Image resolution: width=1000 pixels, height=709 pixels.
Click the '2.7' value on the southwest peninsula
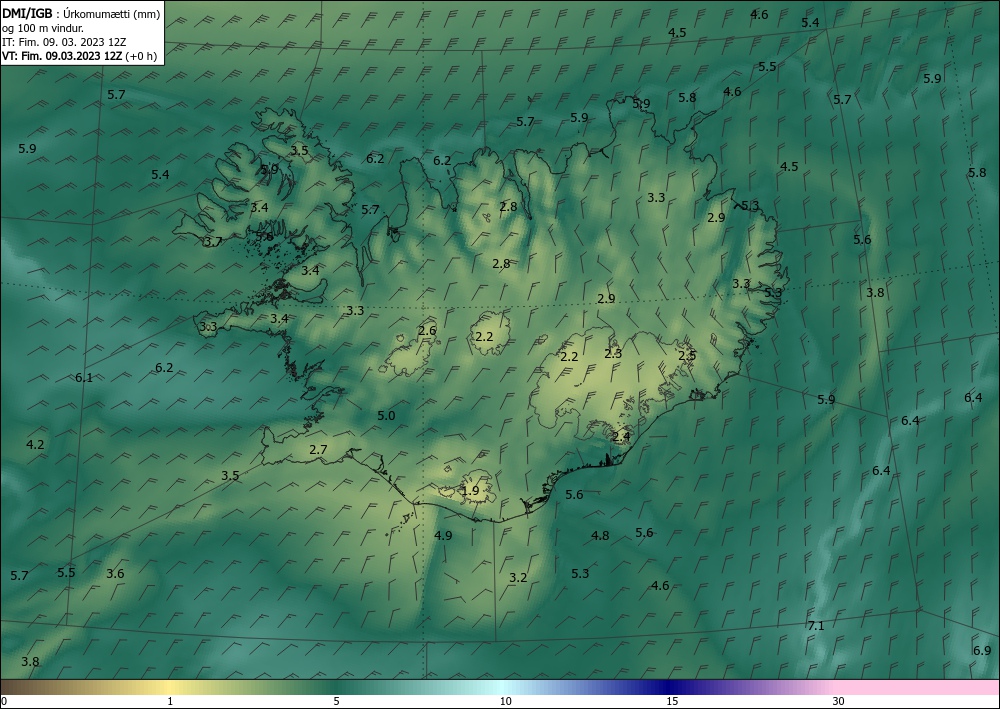point(318,450)
